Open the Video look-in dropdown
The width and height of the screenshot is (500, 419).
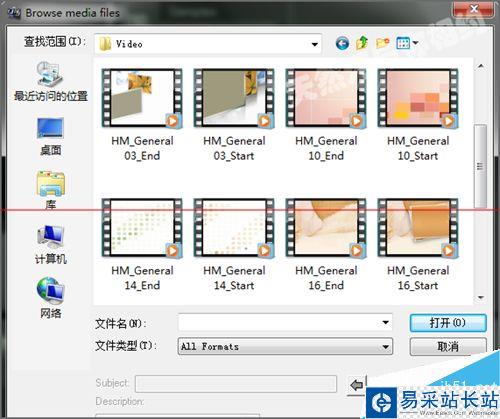(x=208, y=44)
